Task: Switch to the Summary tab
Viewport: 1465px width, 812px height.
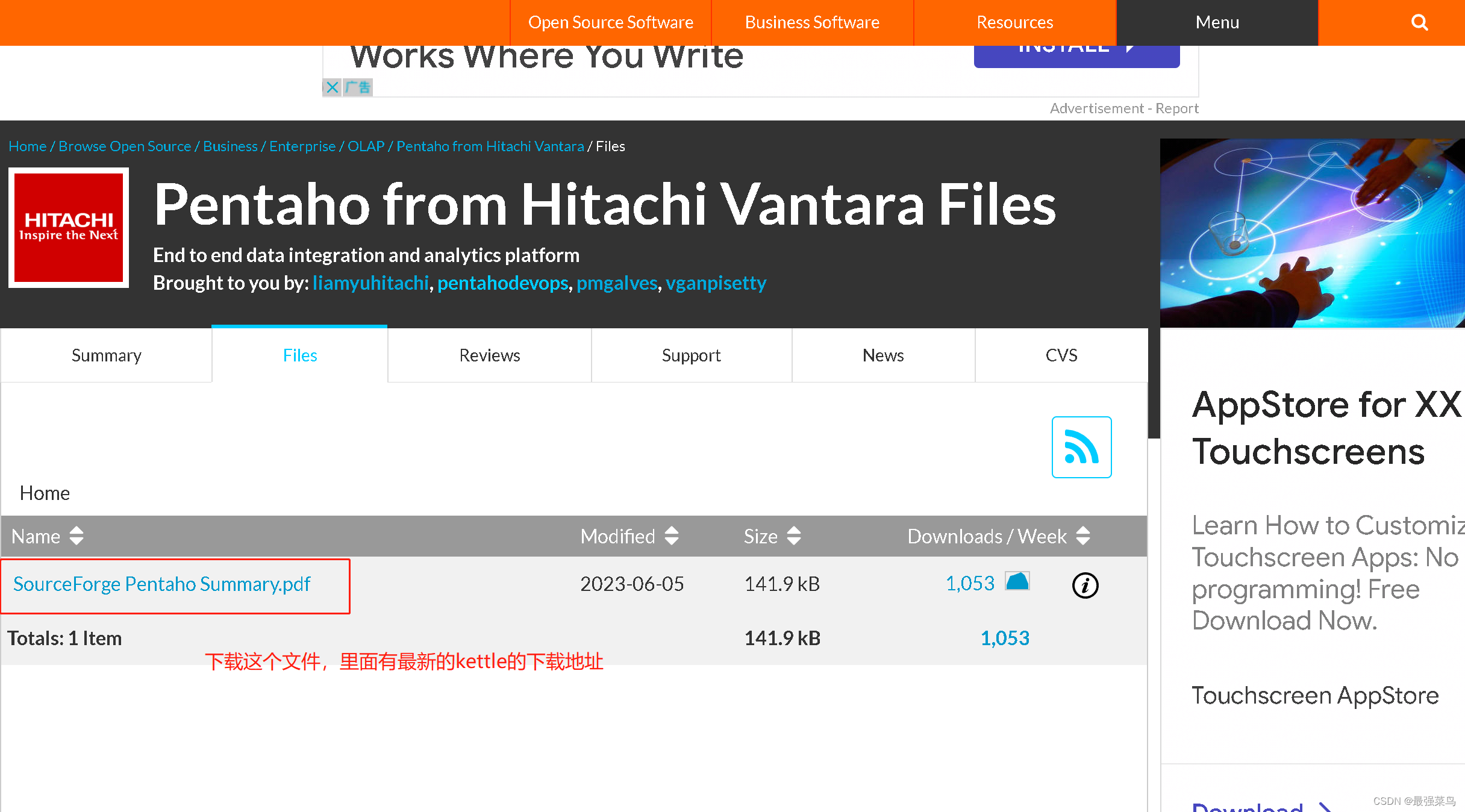Action: (x=107, y=355)
